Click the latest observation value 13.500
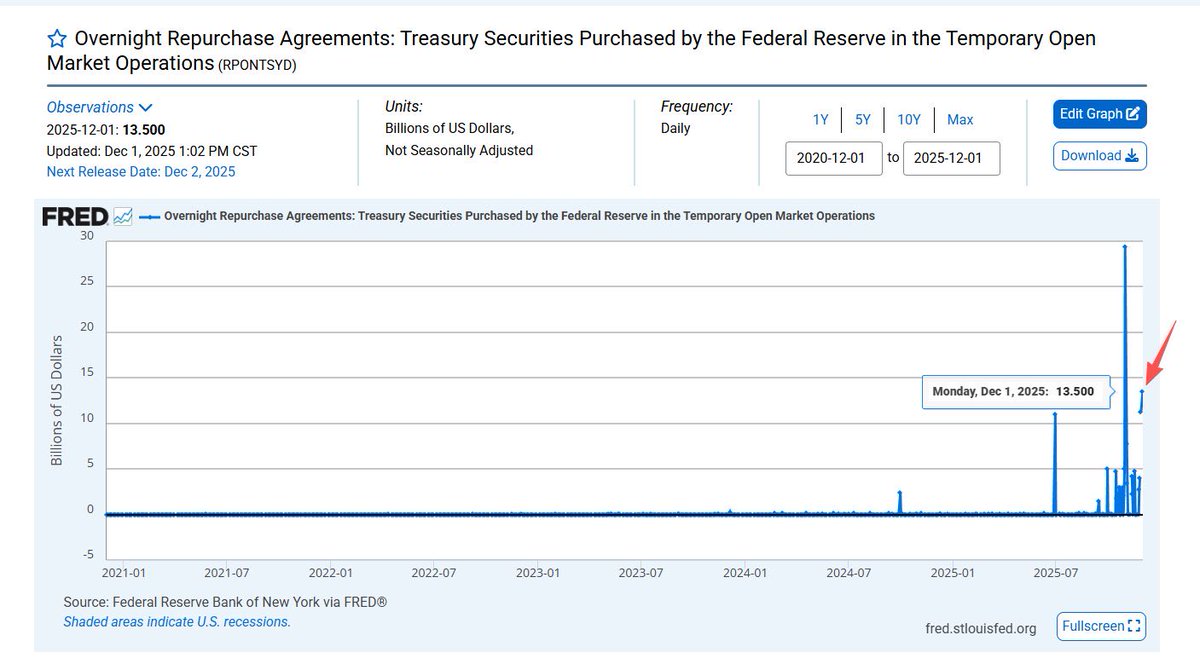The width and height of the screenshot is (1200, 664). (x=143, y=129)
